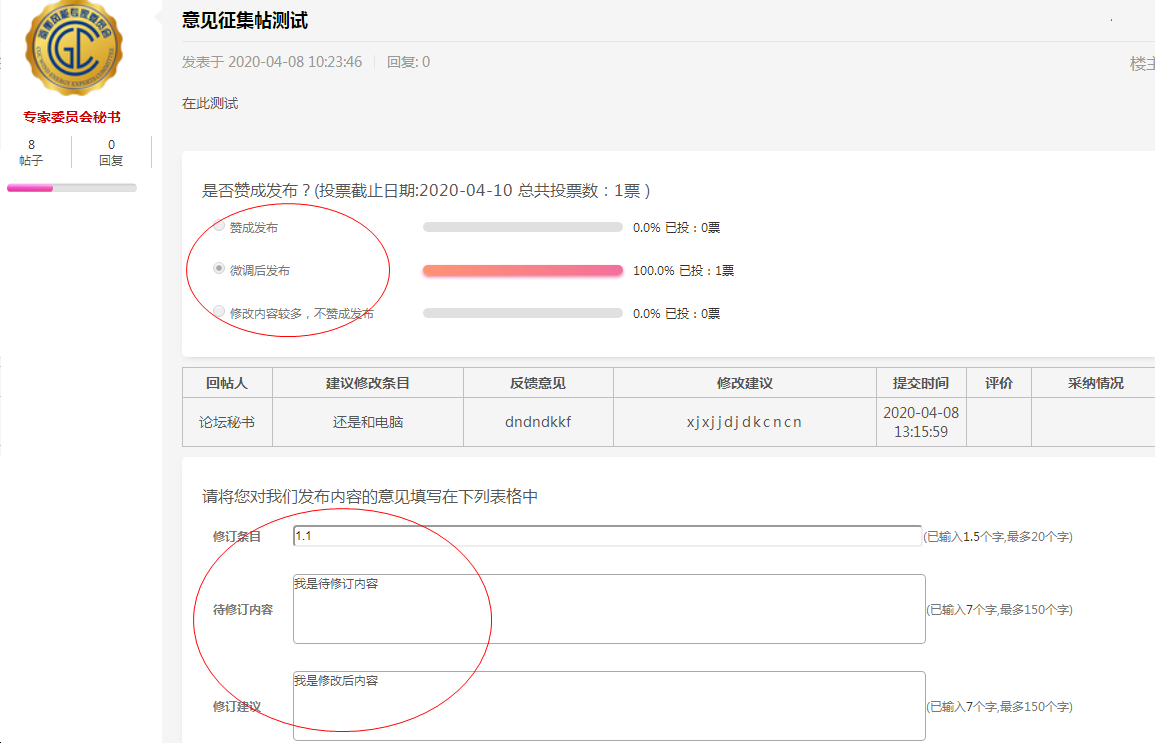Image resolution: width=1155 pixels, height=743 pixels.
Task: Open the 专家委员会秘书 user profile
Action: tap(72, 117)
